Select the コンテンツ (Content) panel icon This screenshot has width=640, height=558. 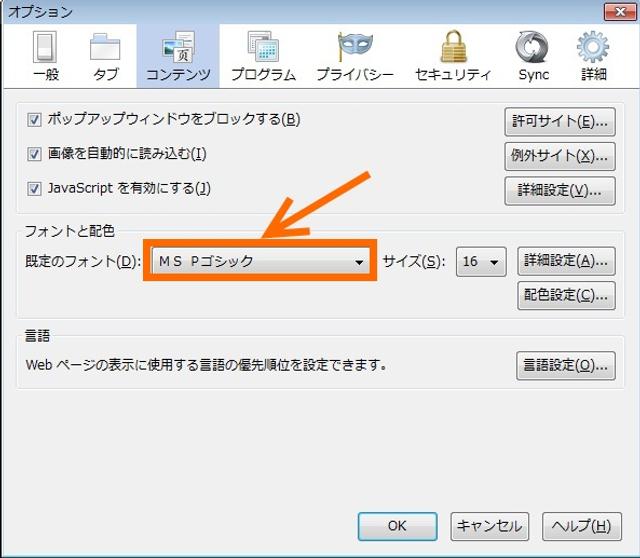(178, 56)
